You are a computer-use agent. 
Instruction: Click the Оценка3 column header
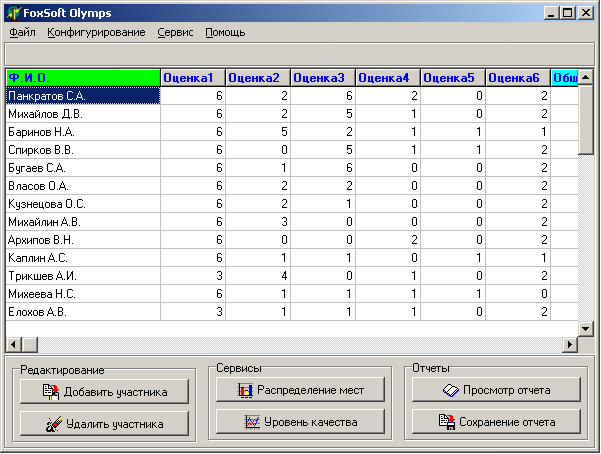(x=323, y=78)
